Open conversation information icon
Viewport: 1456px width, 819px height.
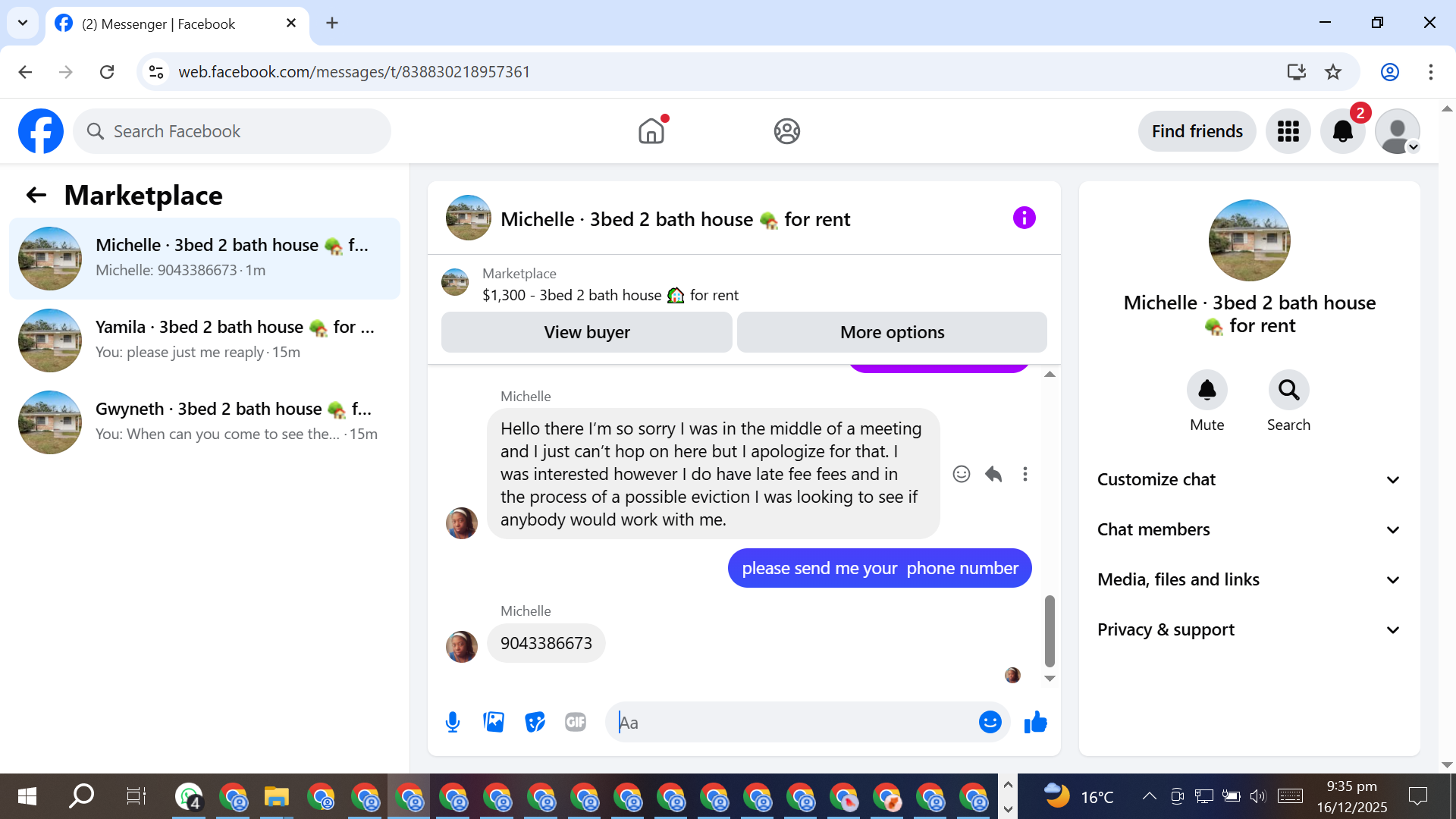(1025, 218)
